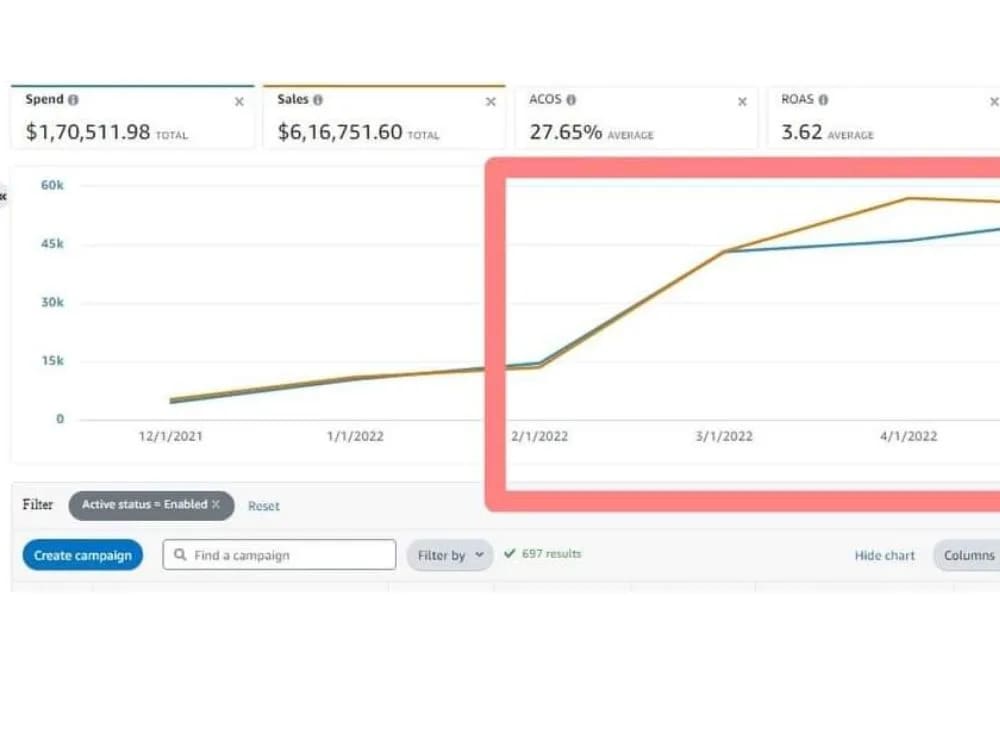1000x750 pixels.
Task: Expand the Find a campaign search suggestions
Action: point(278,554)
